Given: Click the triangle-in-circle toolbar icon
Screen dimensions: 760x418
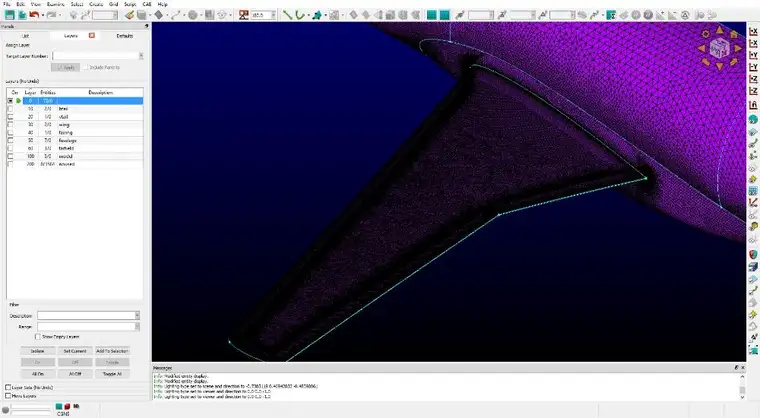Looking at the screenshot, I should click(x=685, y=15).
